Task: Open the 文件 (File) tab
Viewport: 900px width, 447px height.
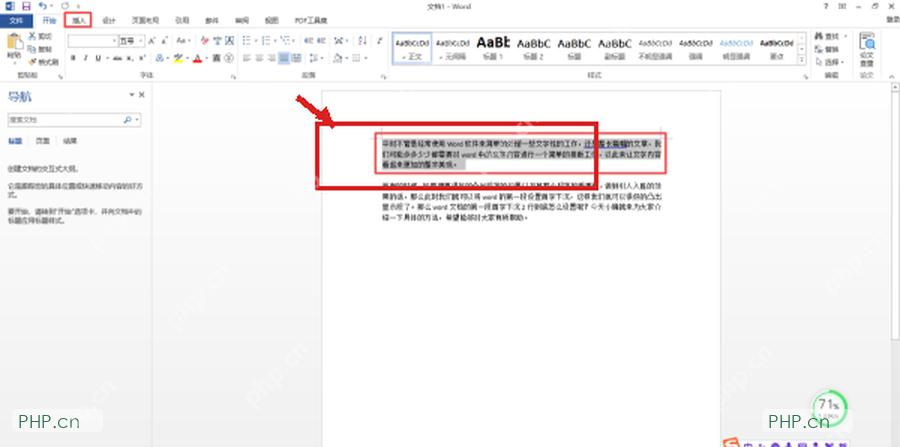Action: (17, 21)
